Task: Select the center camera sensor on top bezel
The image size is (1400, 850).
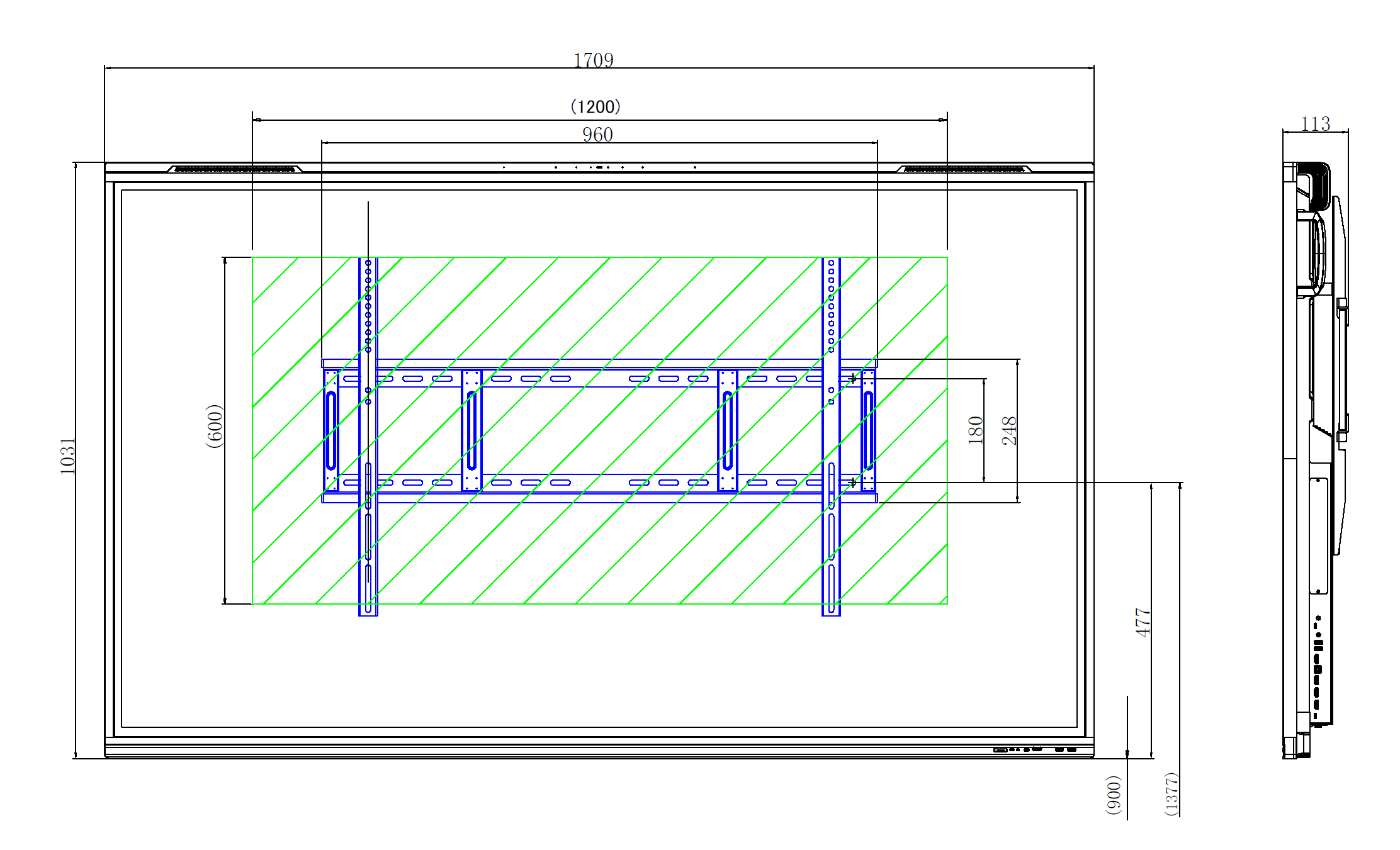Action: pos(599,167)
